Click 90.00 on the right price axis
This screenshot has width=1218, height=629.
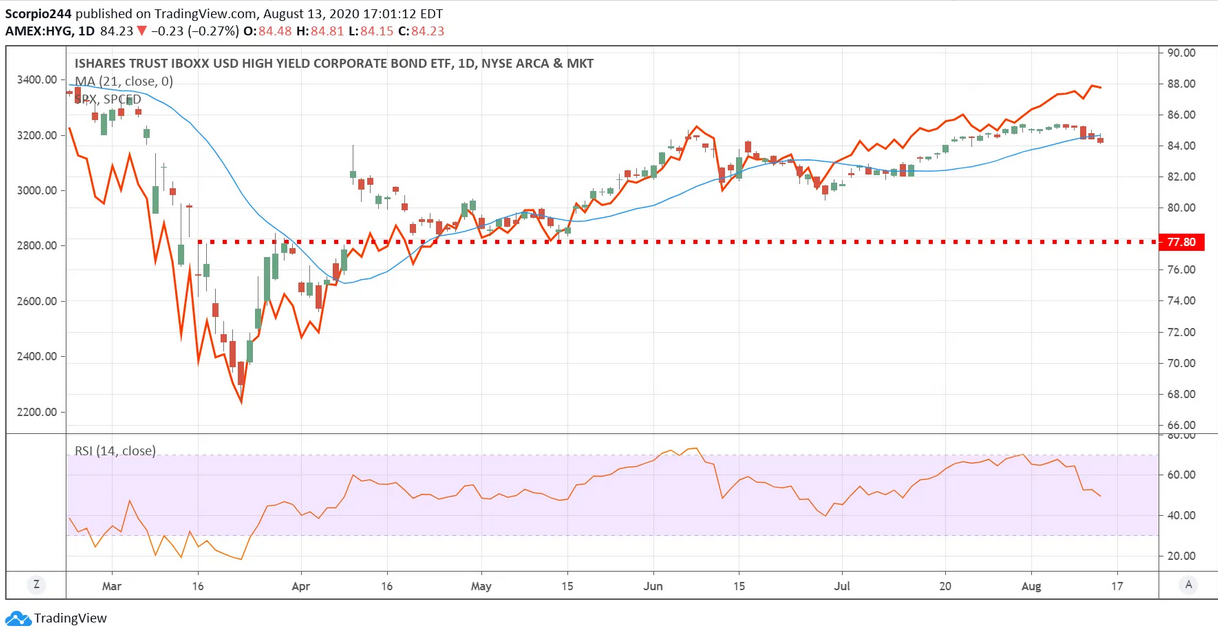[1181, 53]
